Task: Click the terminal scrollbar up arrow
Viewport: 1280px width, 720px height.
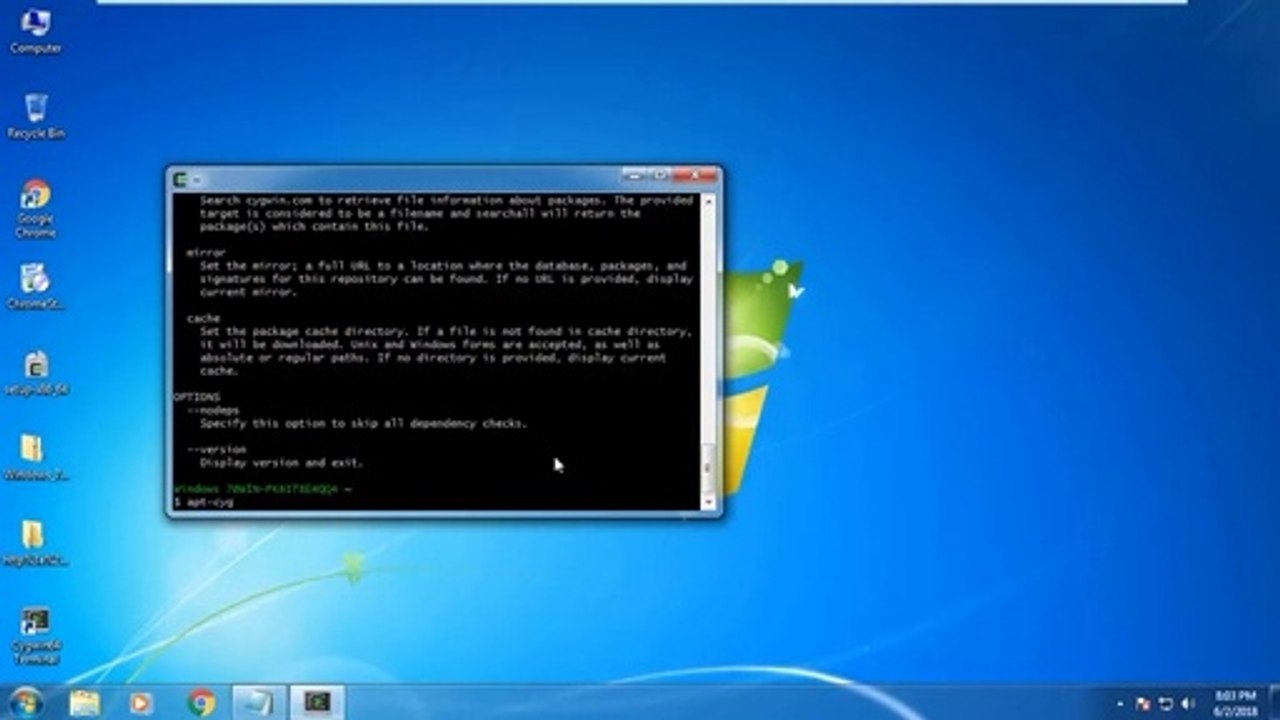Action: (709, 200)
